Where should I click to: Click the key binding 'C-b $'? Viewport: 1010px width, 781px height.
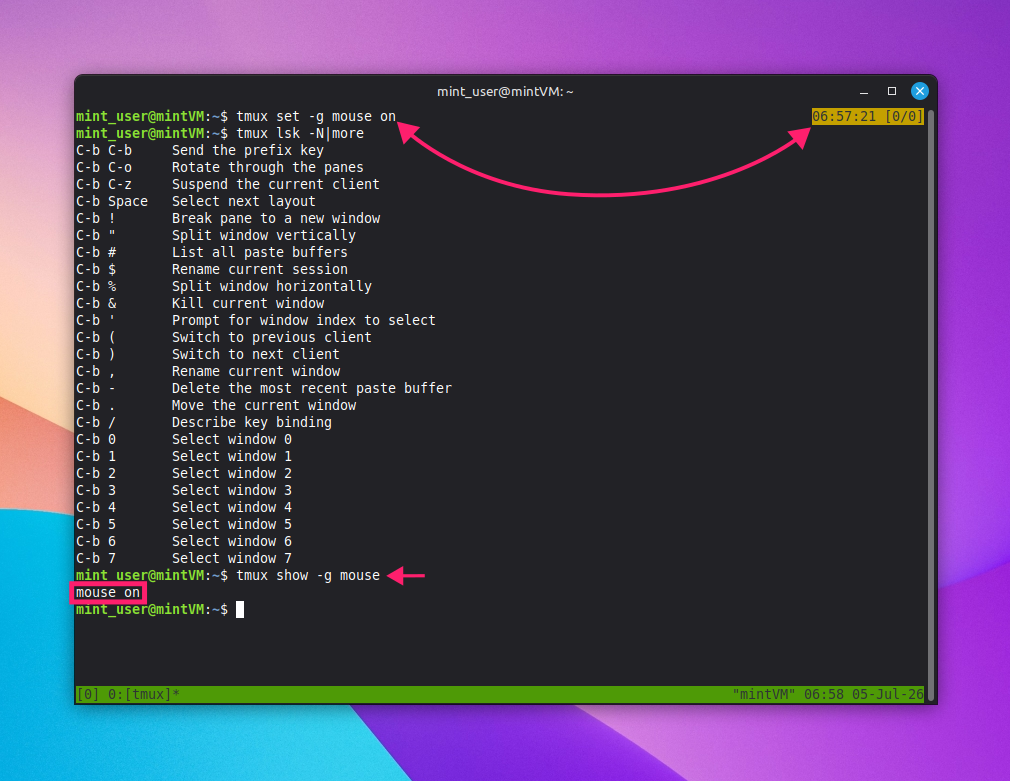[x=96, y=269]
